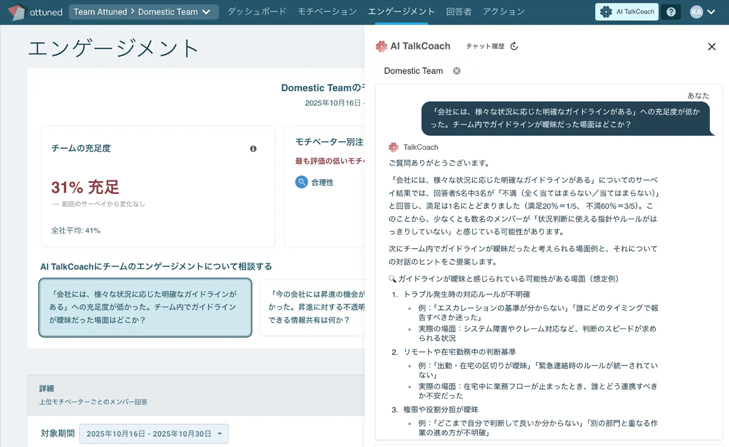
Task: Switch to the モチベーション tab
Action: 327,12
